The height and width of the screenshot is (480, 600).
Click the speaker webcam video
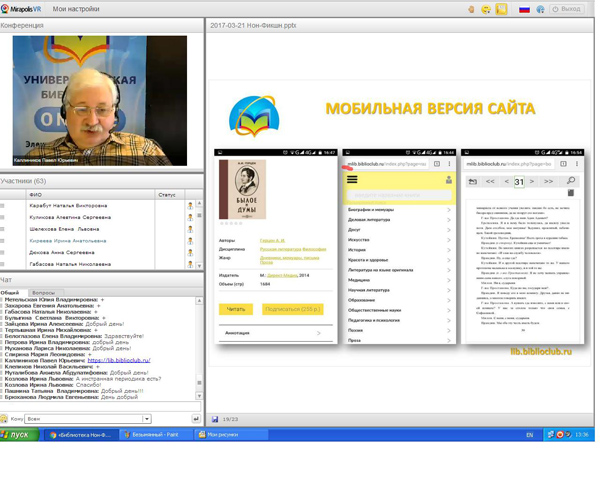(99, 101)
